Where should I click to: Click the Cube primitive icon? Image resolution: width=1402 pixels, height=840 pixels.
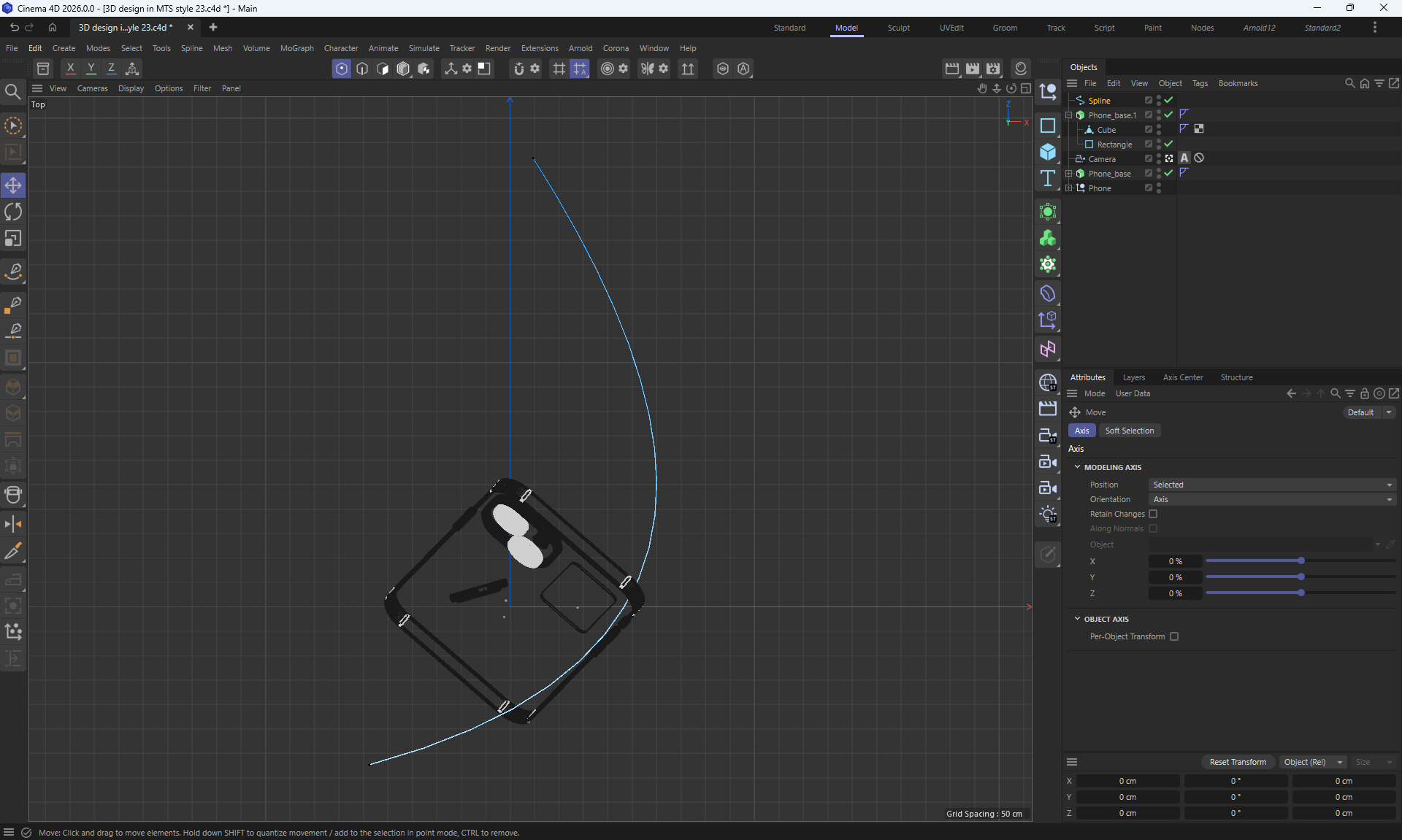1048,152
